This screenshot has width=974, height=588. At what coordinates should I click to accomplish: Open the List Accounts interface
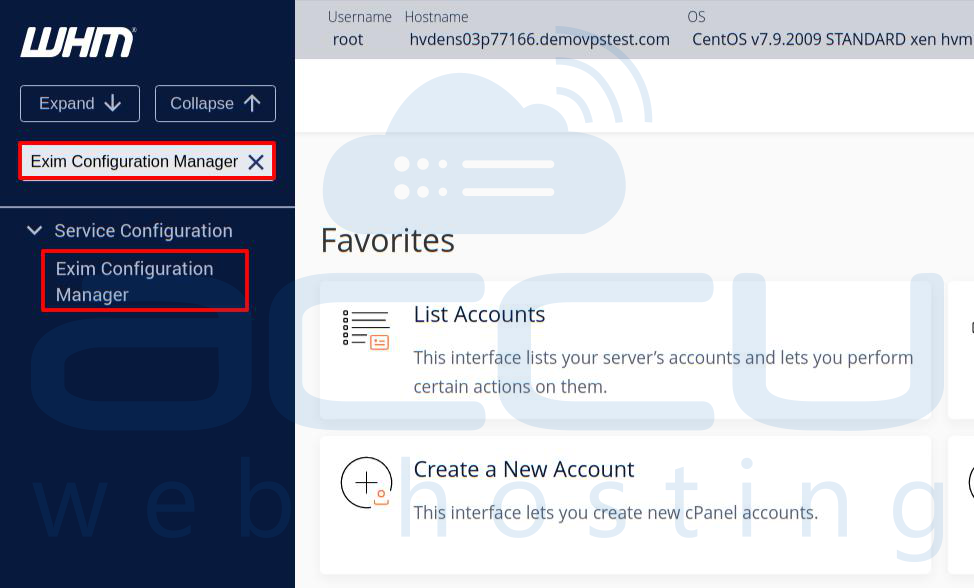[479, 314]
